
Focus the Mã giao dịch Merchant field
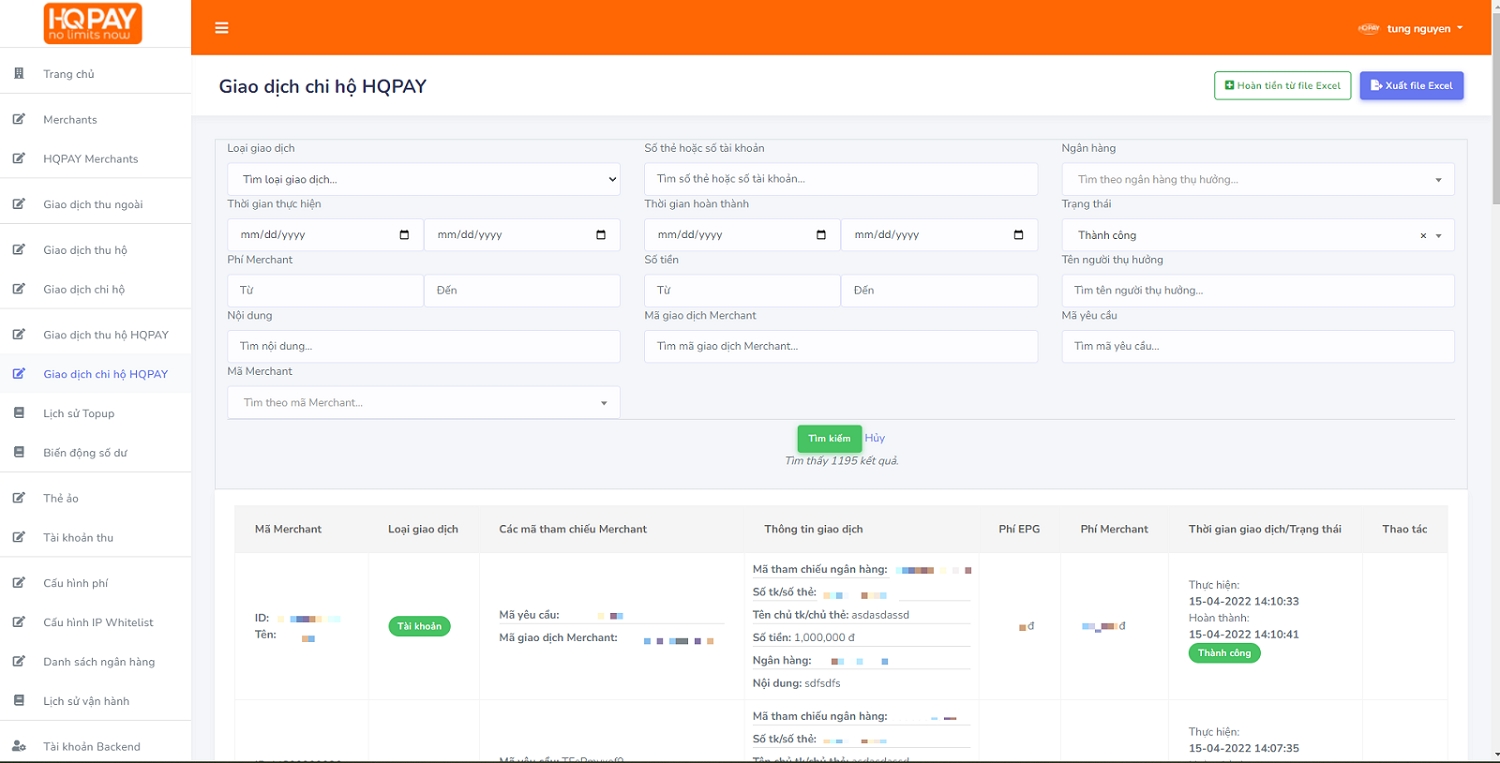841,346
